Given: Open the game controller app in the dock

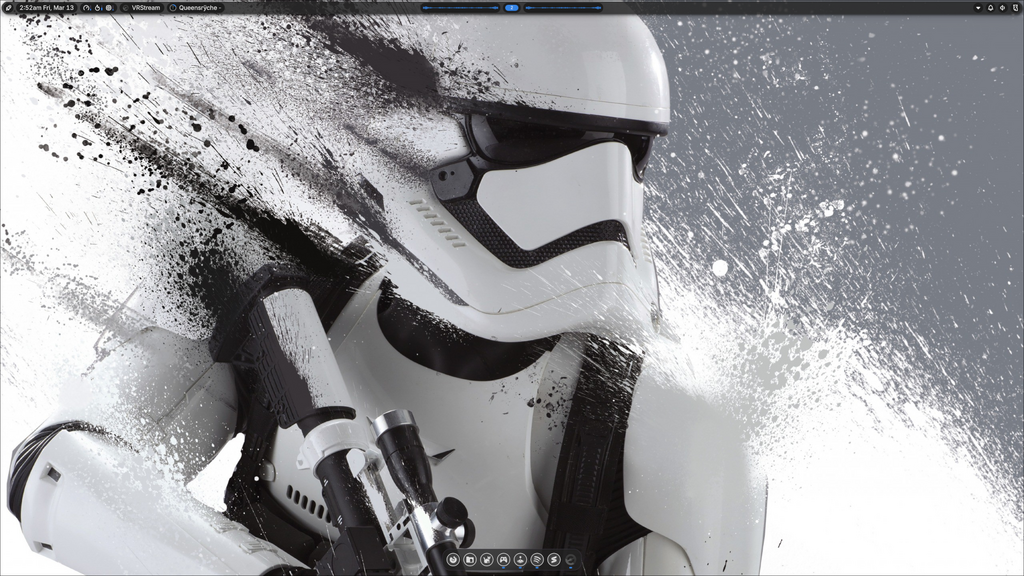Looking at the screenshot, I should point(504,560).
